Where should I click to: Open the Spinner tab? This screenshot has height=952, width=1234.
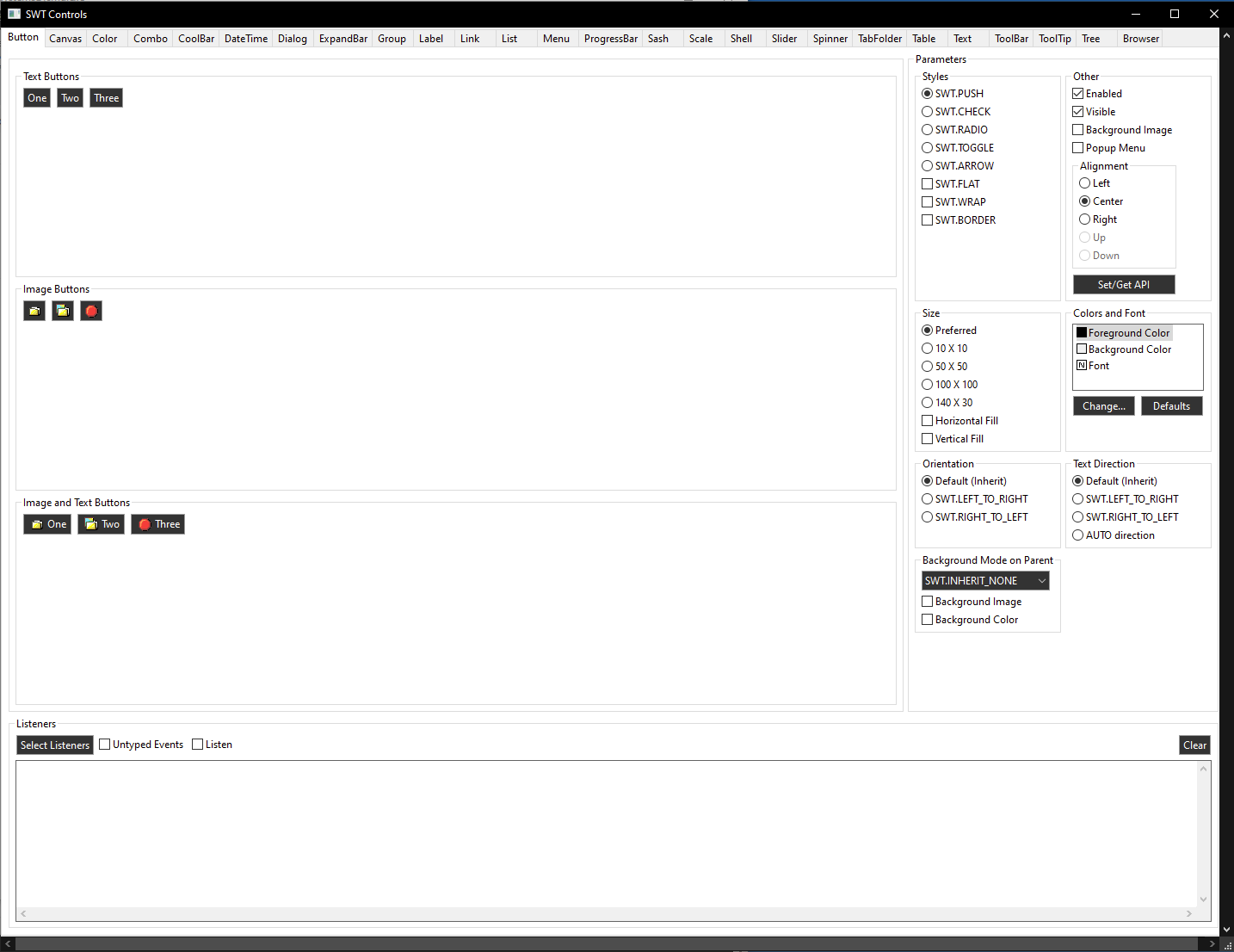(830, 39)
